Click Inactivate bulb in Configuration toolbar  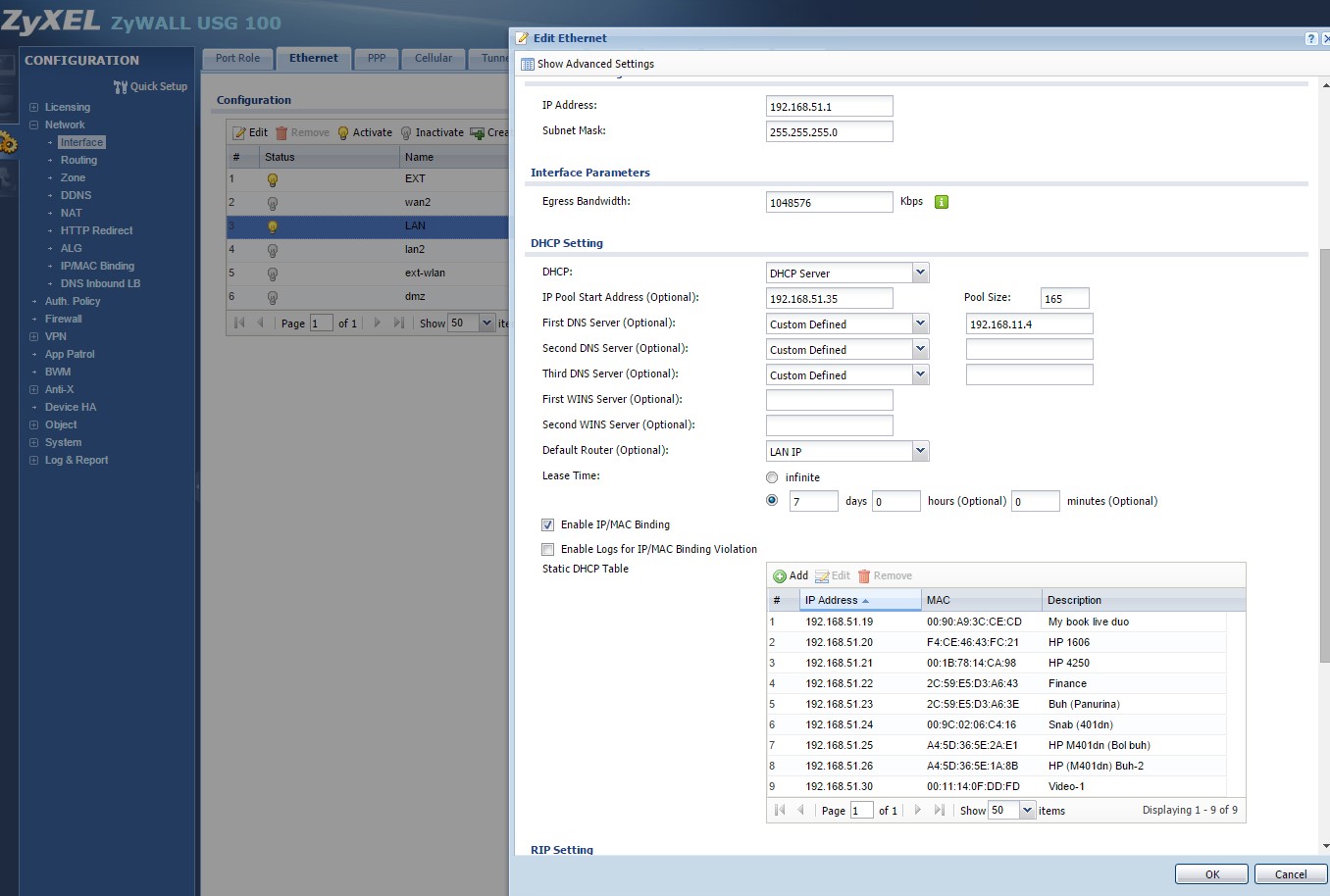tap(406, 133)
